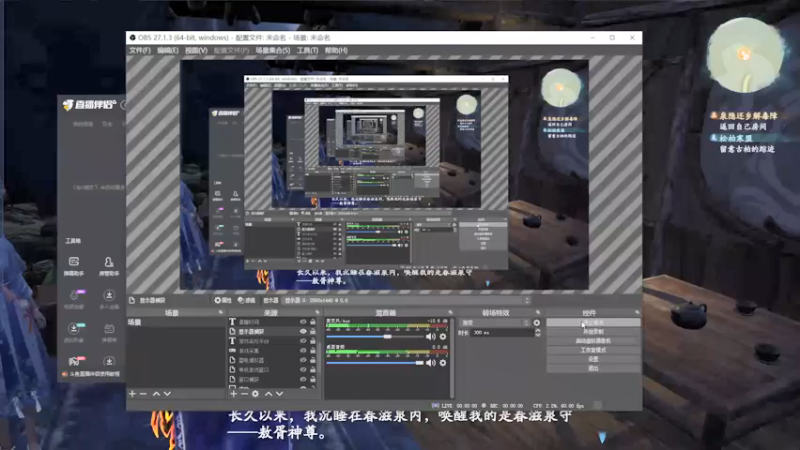Pop out the 来源 sources dock icon
The height and width of the screenshot is (450, 800).
[317, 312]
